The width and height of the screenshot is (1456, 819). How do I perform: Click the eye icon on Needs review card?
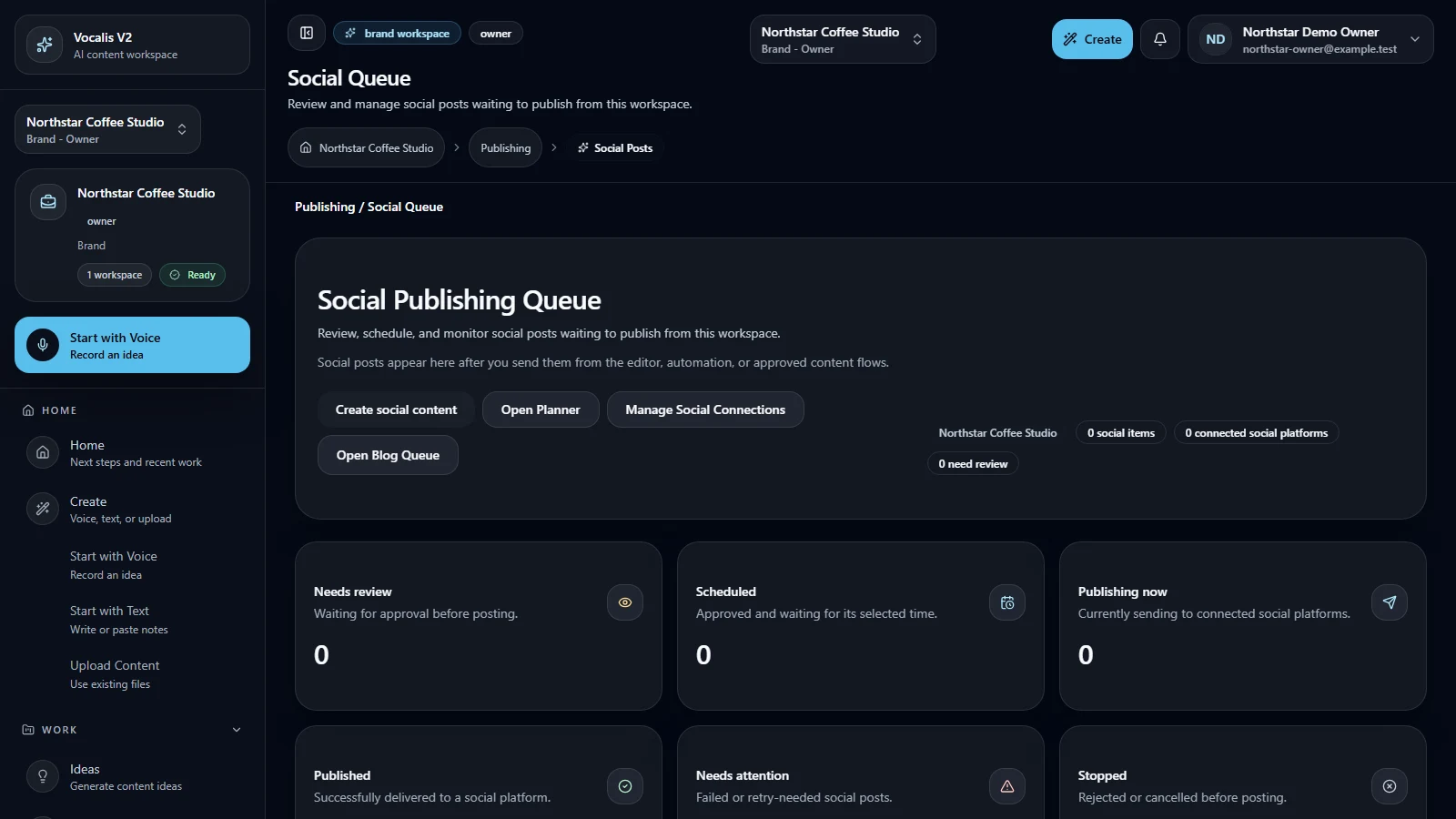[625, 602]
